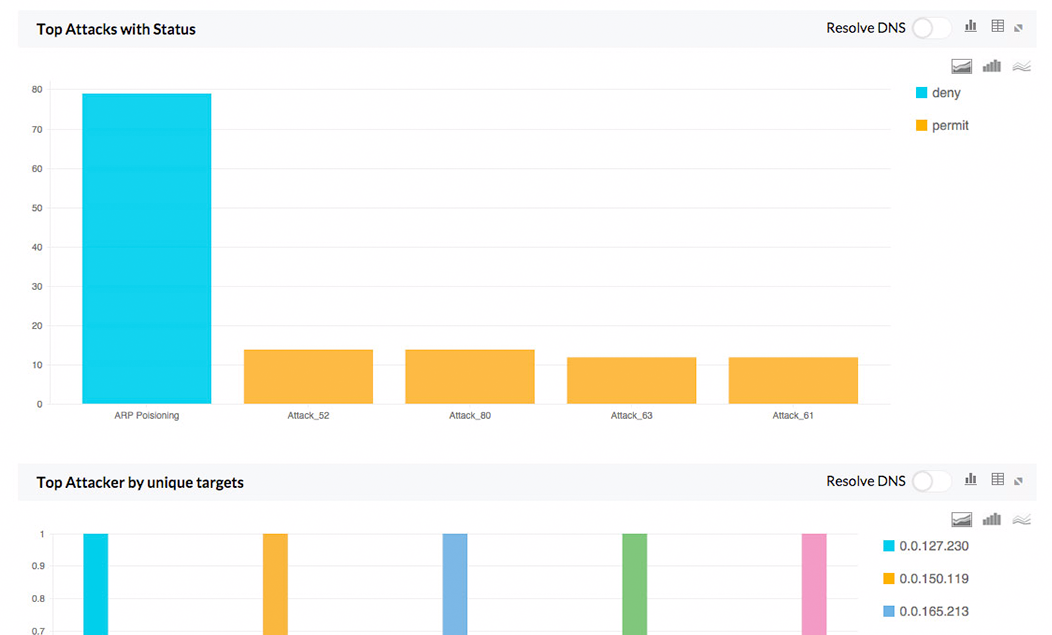1052x635 pixels.
Task: Open table view for Top Attacker widget
Action: (x=997, y=479)
